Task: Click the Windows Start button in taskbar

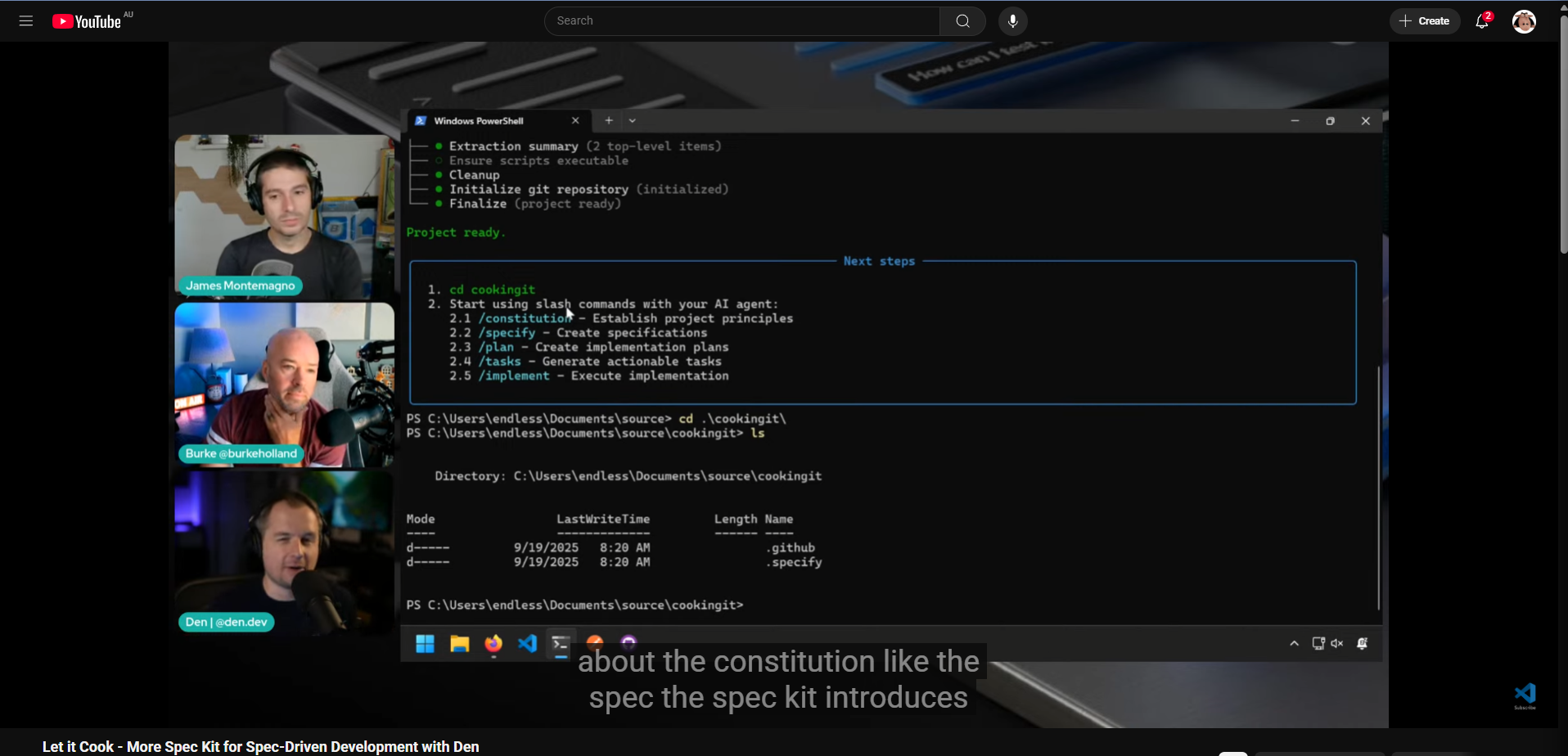Action: 425,645
